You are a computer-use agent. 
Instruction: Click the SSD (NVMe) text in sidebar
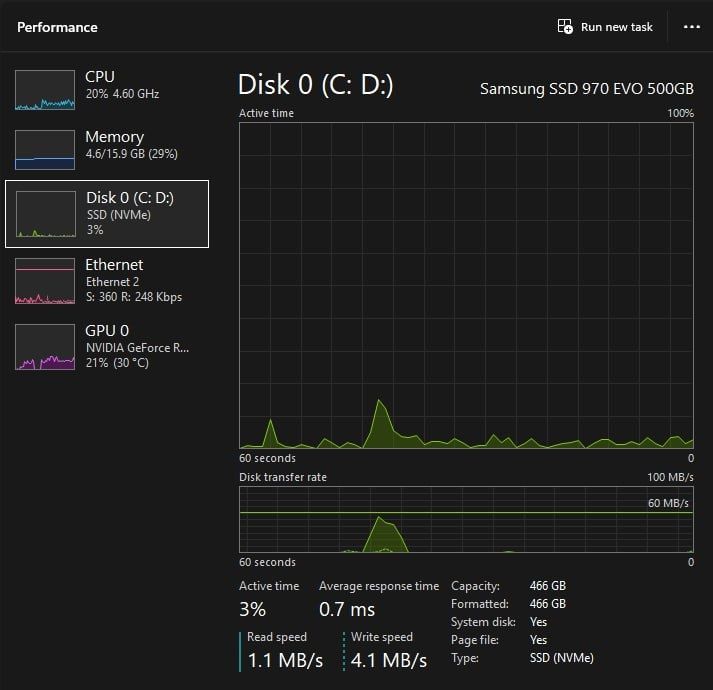pos(119,215)
